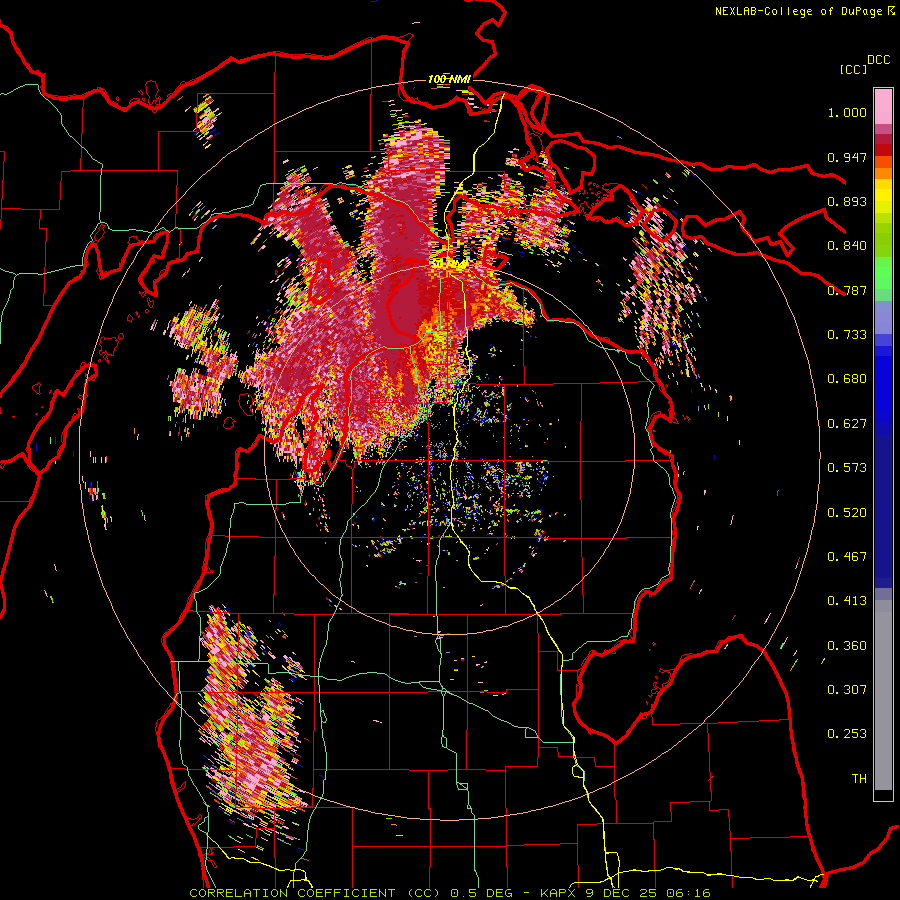Click the TH threshold label
The width and height of the screenshot is (900, 900).
click(859, 779)
